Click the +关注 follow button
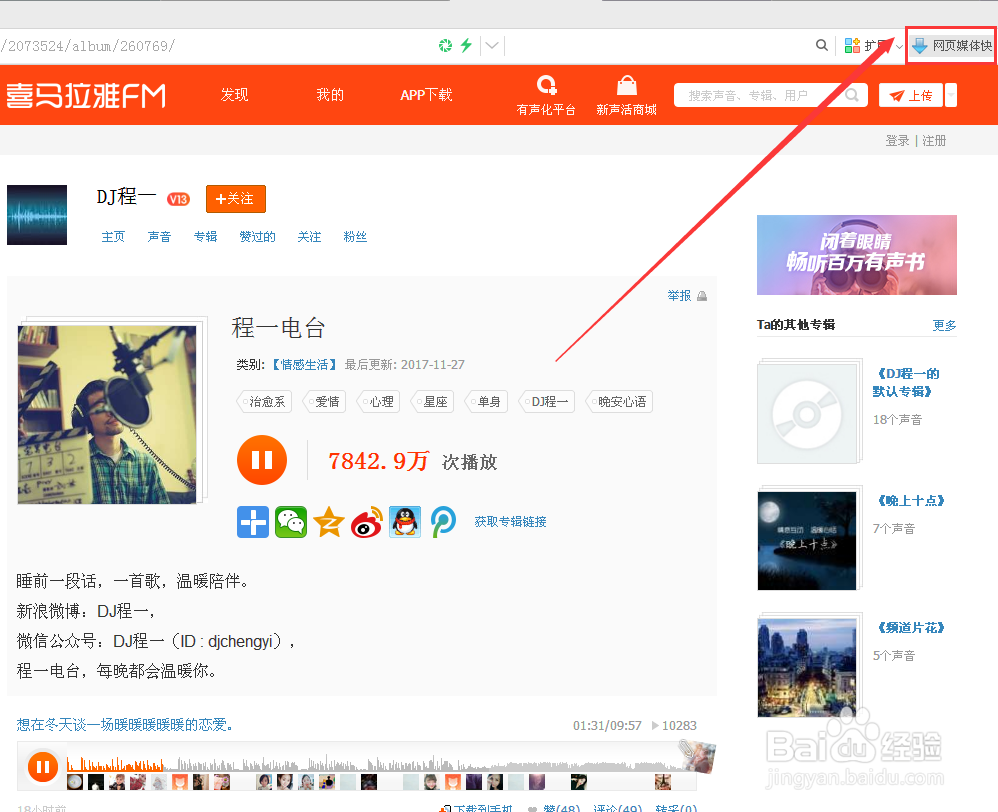Screen dimensions: 998x812 click(235, 199)
